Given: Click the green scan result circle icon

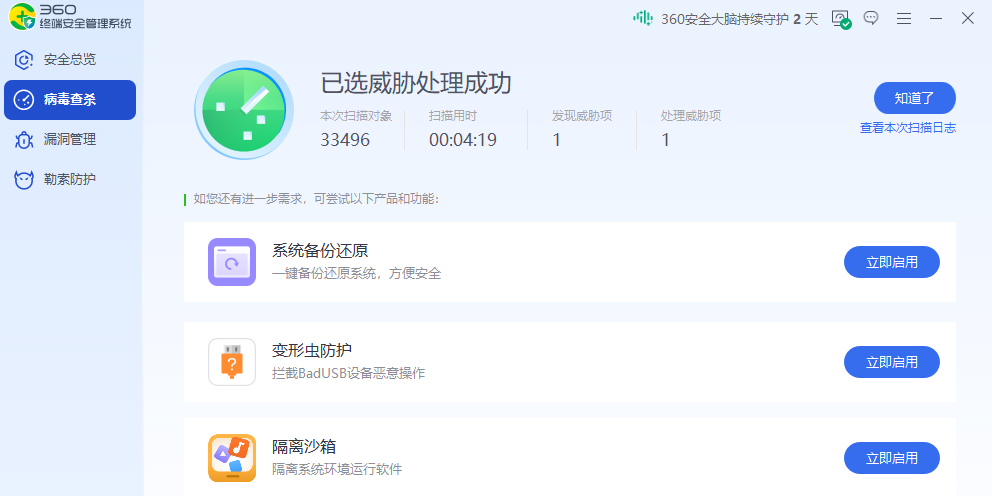Looking at the screenshot, I should pos(243,109).
